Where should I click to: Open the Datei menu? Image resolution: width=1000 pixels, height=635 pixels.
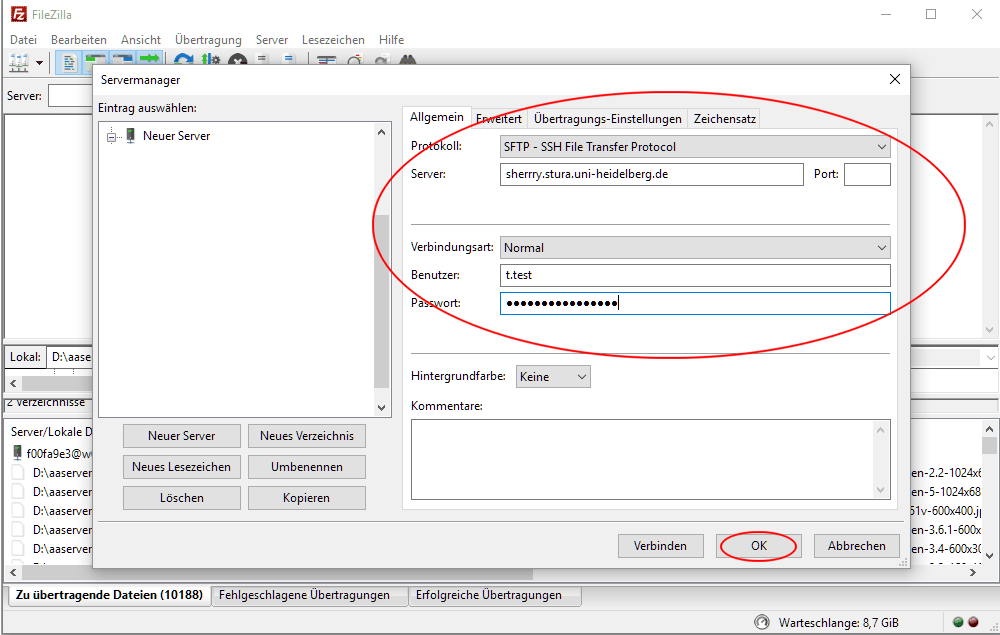[x=24, y=40]
